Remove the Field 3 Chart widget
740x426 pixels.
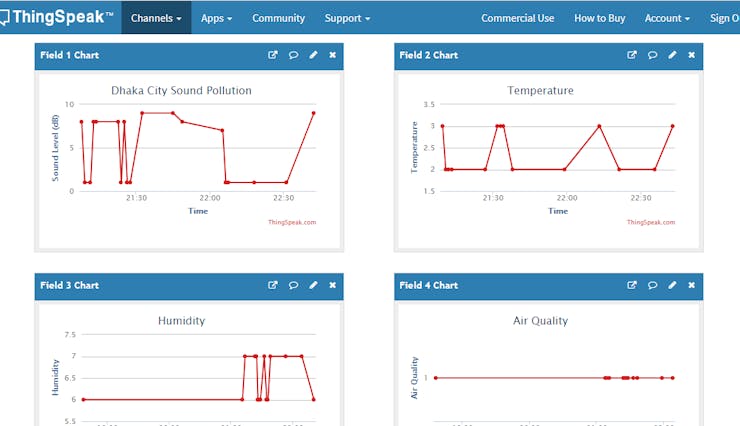pos(332,285)
